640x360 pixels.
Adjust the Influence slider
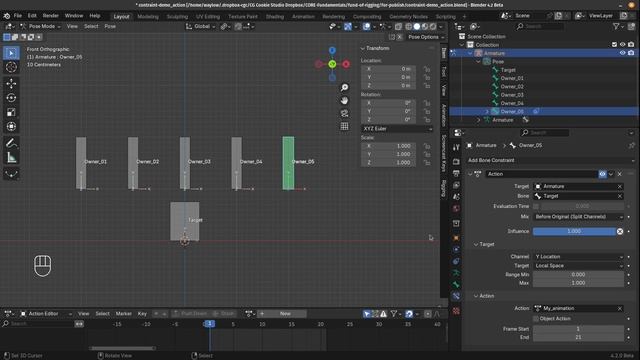(574, 231)
